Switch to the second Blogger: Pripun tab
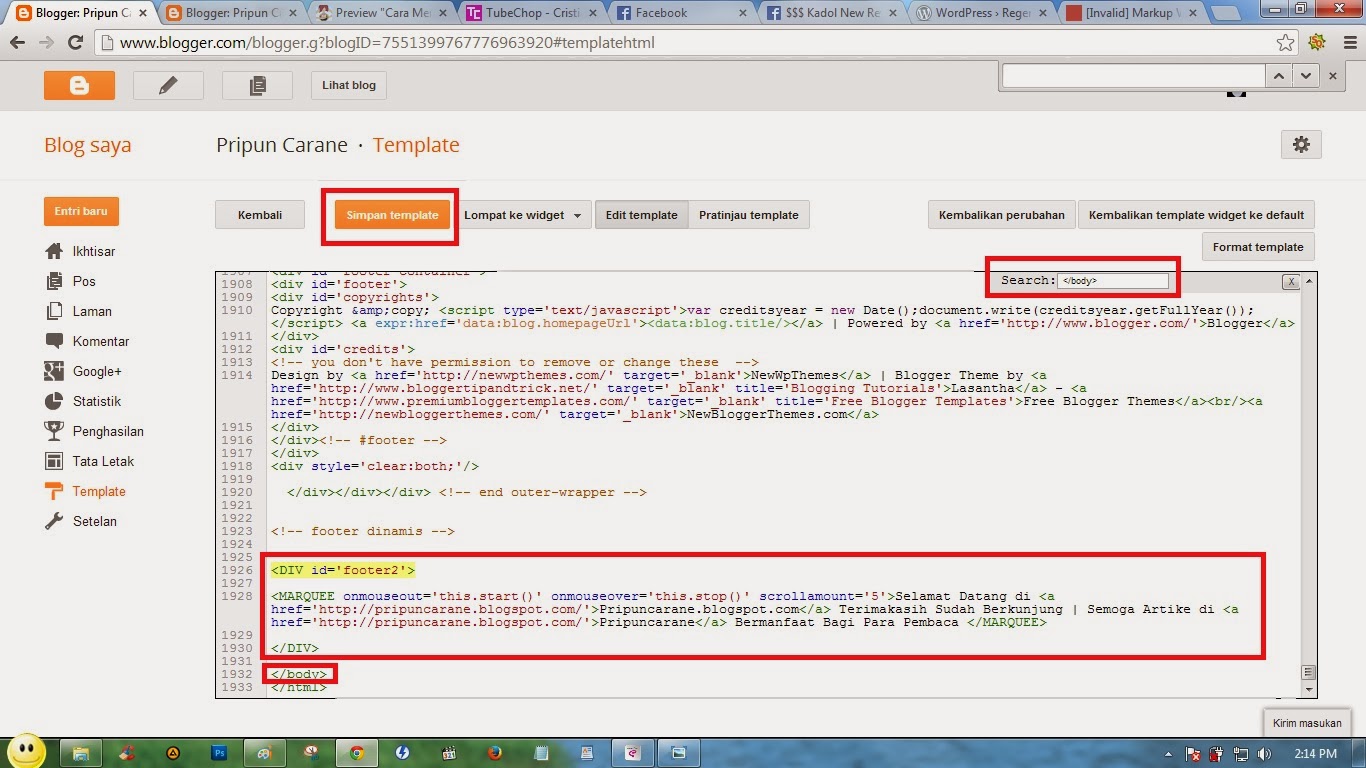The image size is (1366, 768). tap(231, 13)
